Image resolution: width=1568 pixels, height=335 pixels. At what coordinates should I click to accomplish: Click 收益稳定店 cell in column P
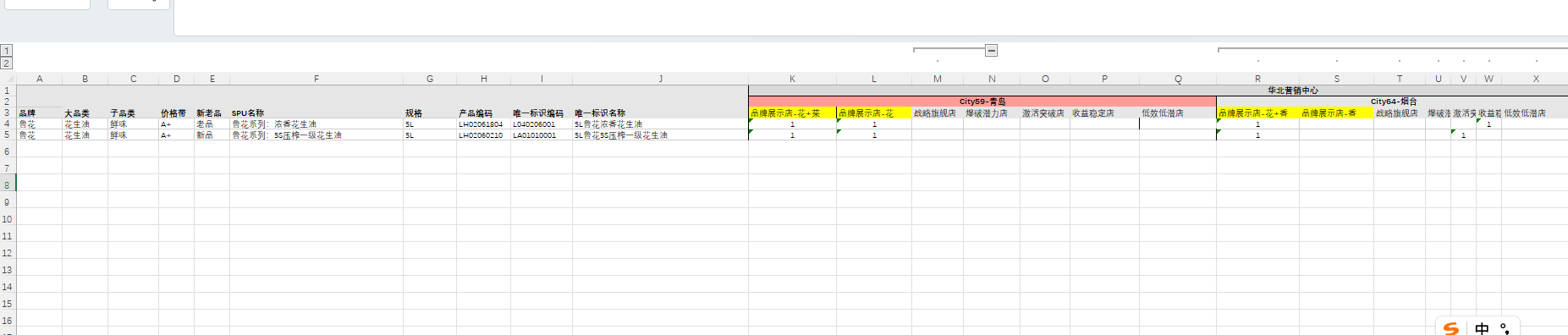pos(1104,113)
